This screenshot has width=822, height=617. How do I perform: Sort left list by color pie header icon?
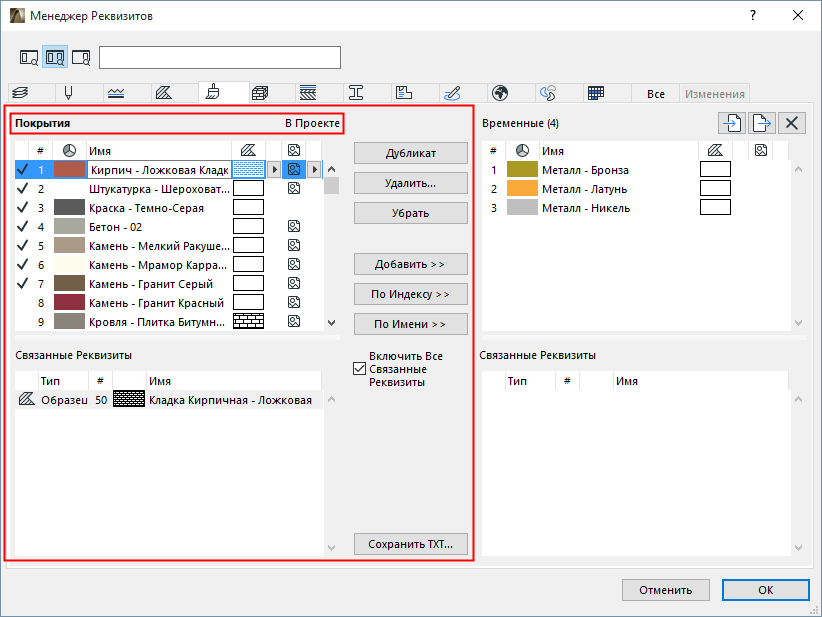(x=69, y=151)
